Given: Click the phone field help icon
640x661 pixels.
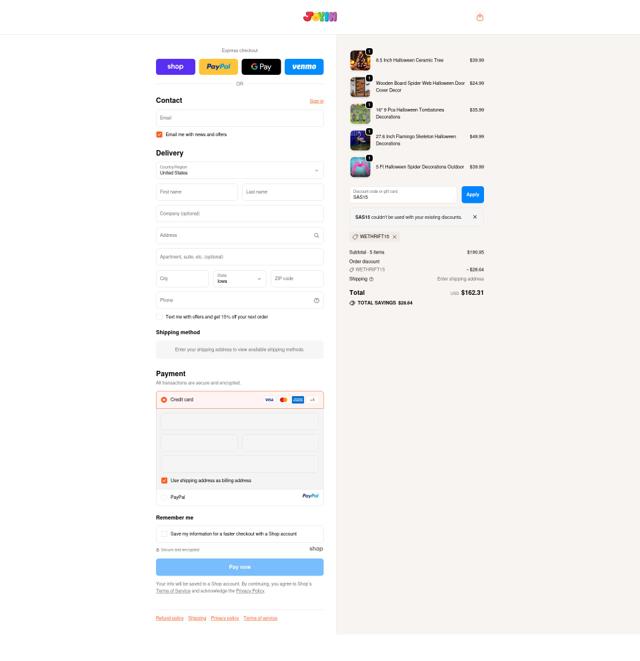Looking at the screenshot, I should tap(316, 301).
